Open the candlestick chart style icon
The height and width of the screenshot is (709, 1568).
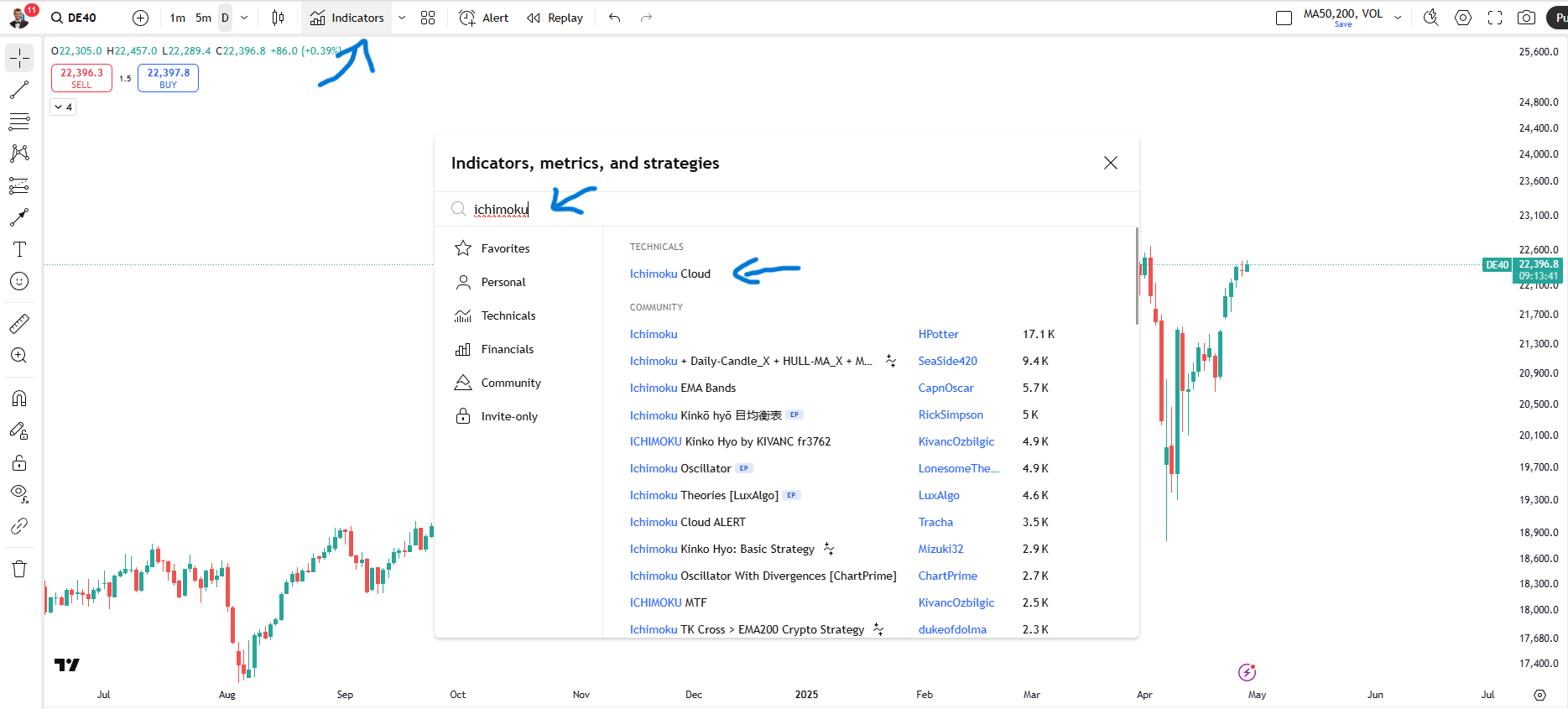[279, 18]
